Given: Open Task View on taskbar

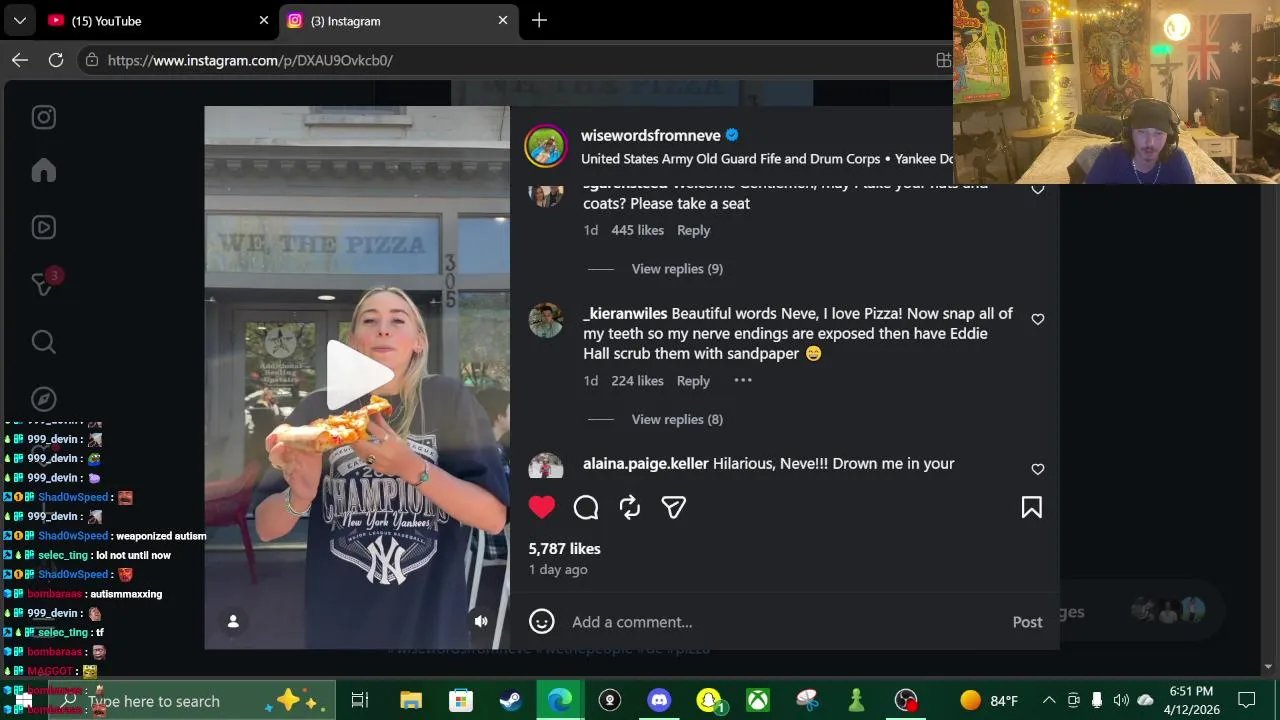Looking at the screenshot, I should coord(360,701).
